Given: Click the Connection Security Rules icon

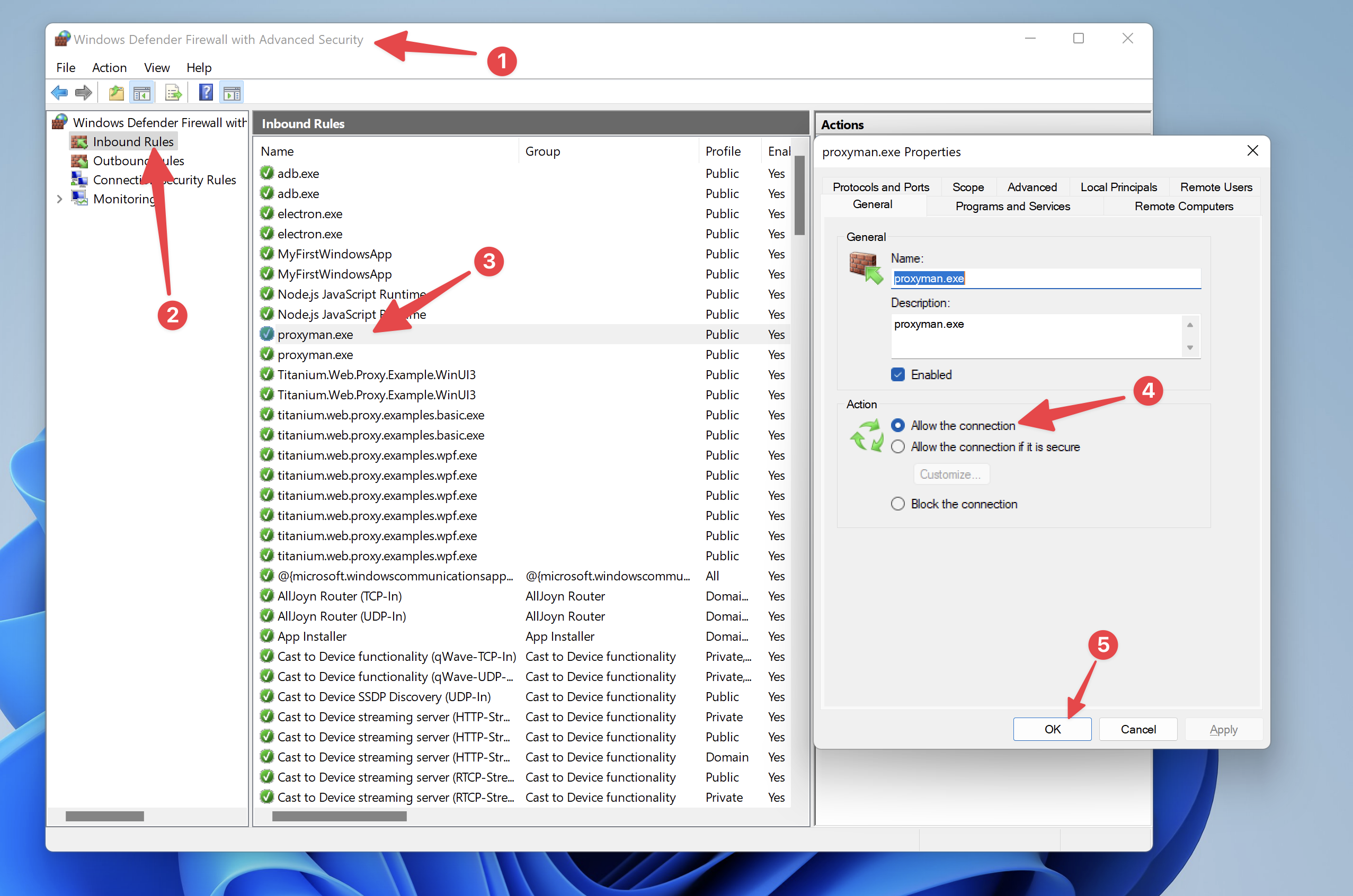Looking at the screenshot, I should coord(79,180).
